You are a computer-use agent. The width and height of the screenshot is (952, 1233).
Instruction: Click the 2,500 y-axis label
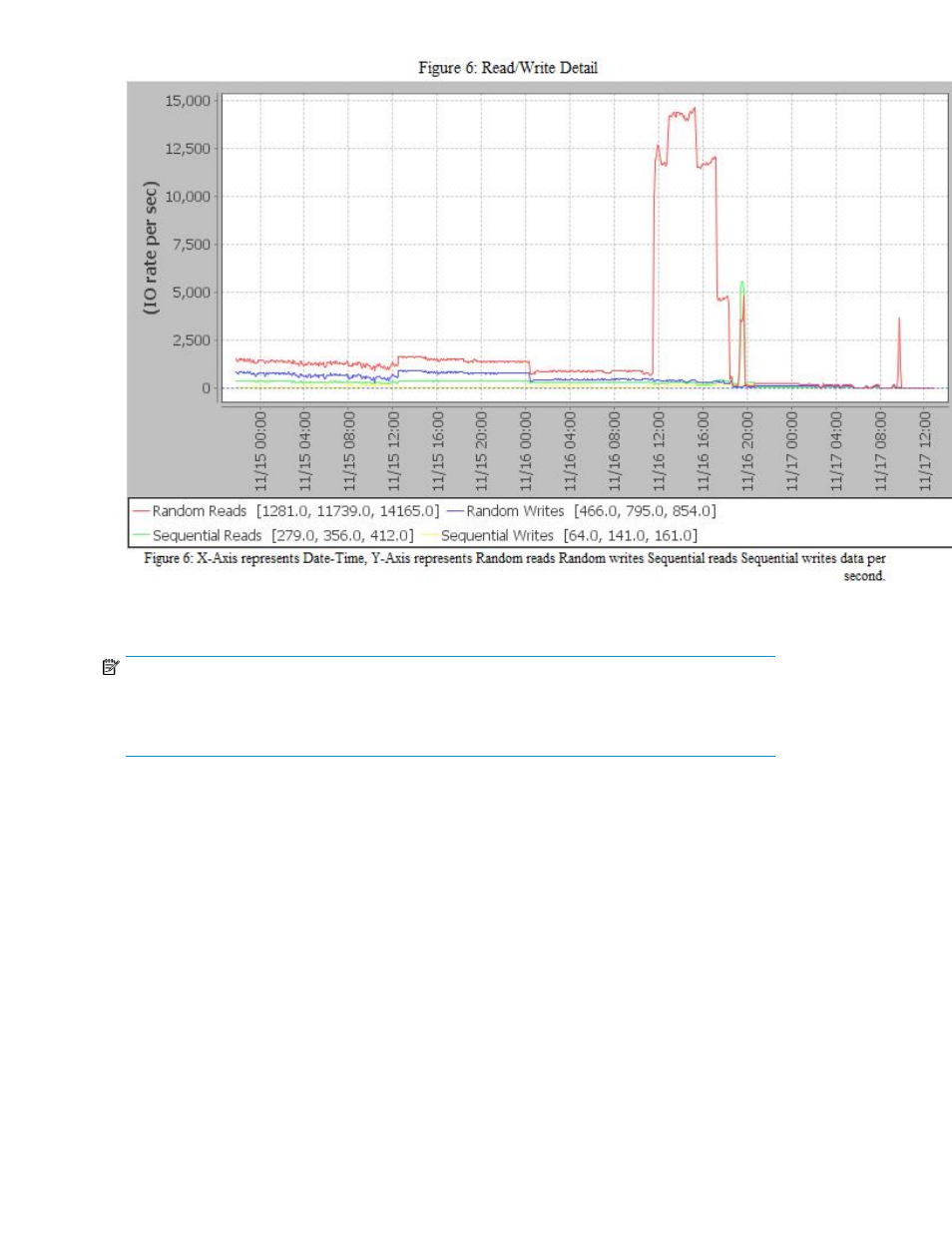(x=192, y=340)
